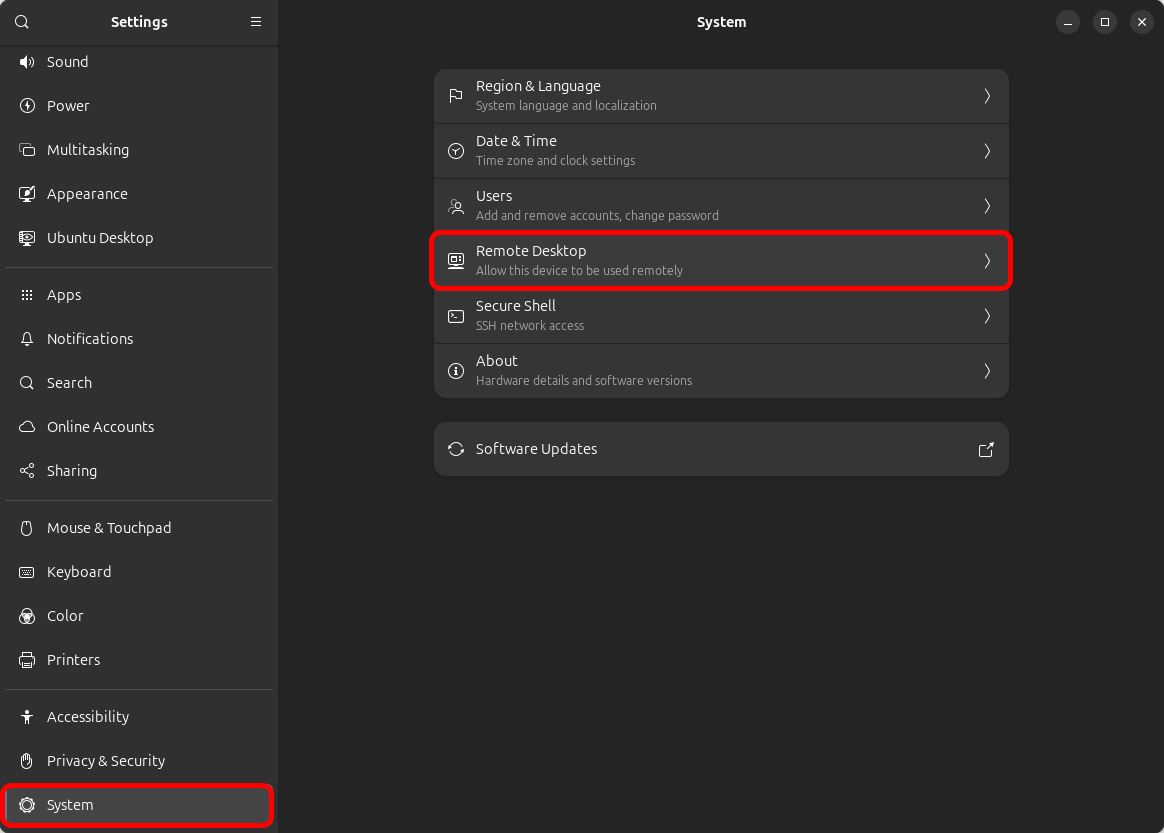Click 'Time zone and clock settings' text
This screenshot has height=833, width=1164.
point(555,161)
